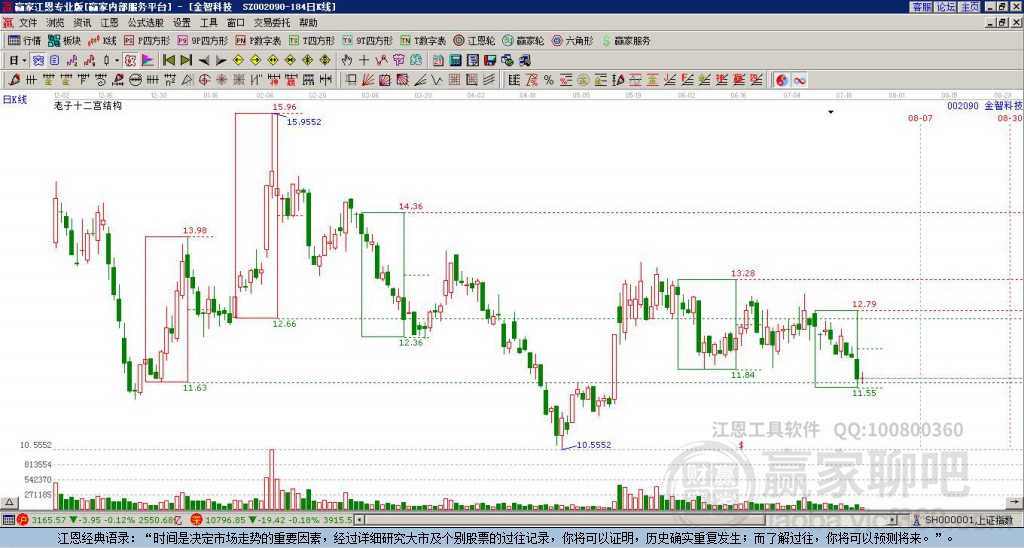Viewport: 1024px width, 548px height.
Task: Open 赢家服务 with dollar icon
Action: [x=626, y=40]
